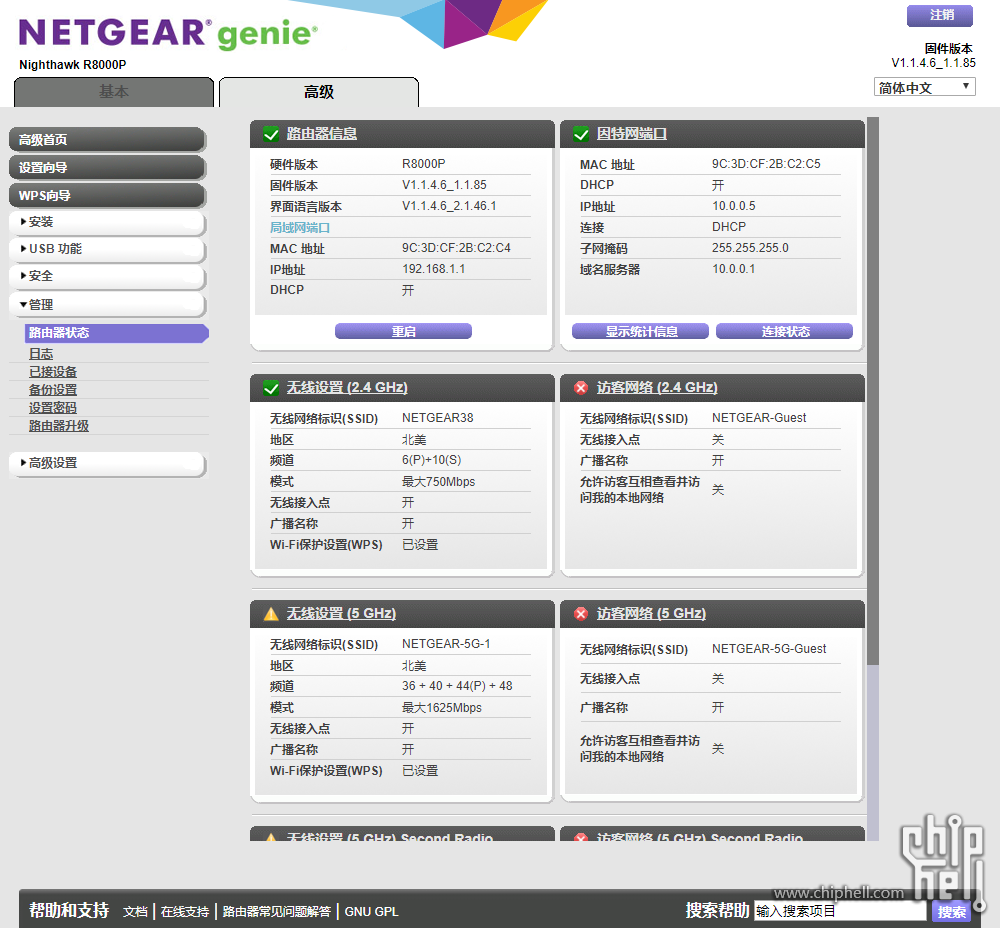
Task: Go to 设置密码
Action: 53,408
